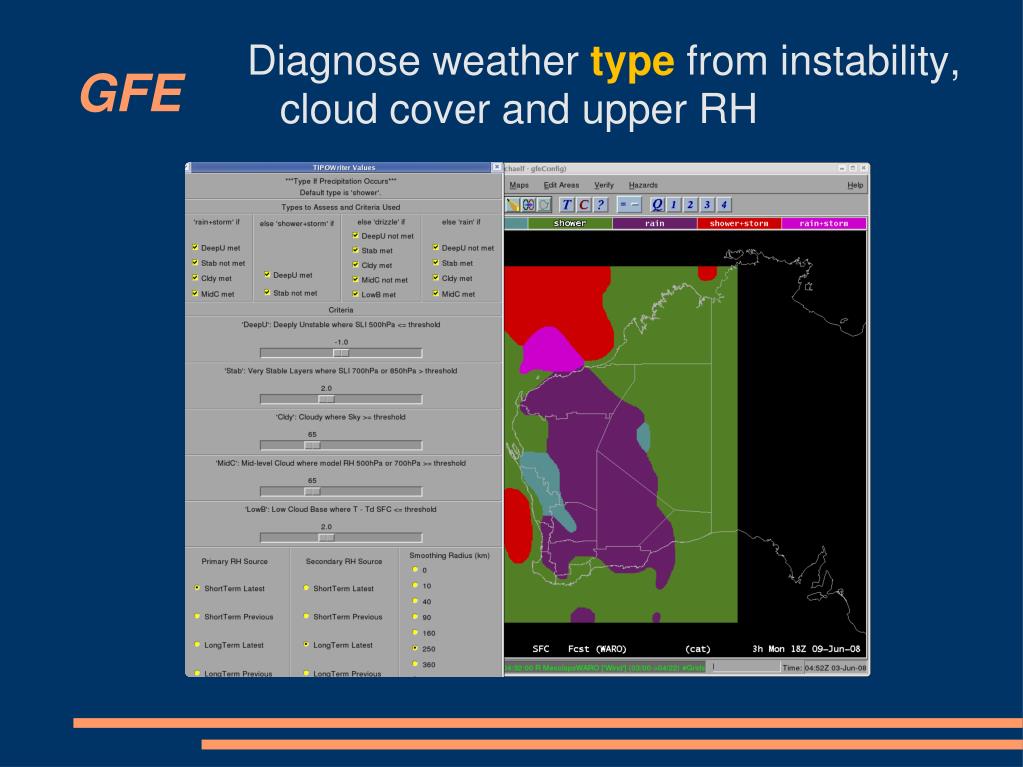Select Primary RH Source 'ShortTerm Previous'
The image size is (1023, 767).
click(197, 616)
